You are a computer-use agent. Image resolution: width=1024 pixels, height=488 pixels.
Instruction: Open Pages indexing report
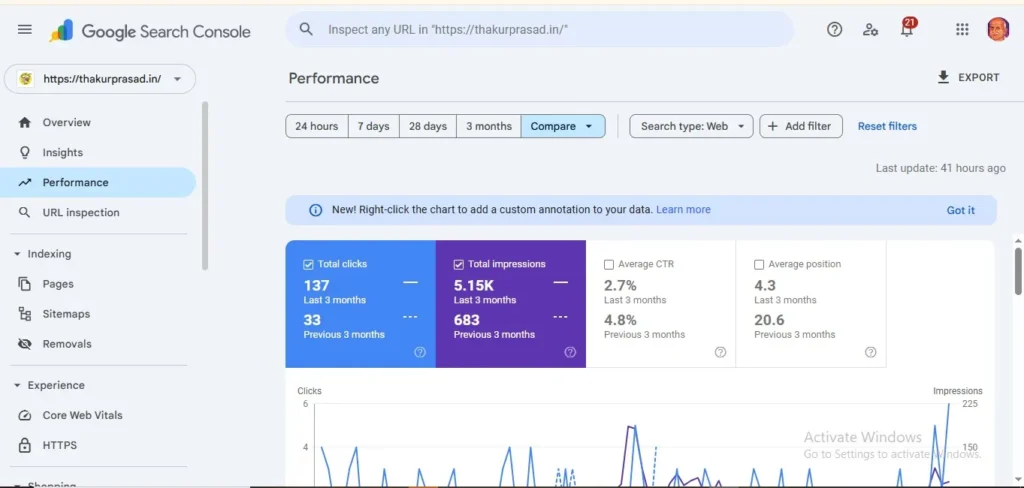point(98,284)
